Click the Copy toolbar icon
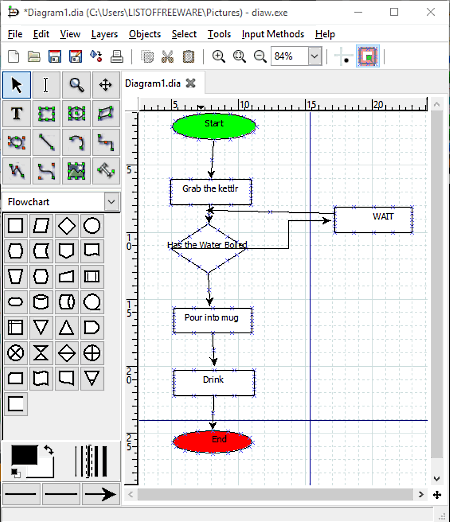Image resolution: width=450 pixels, height=522 pixels. tap(147, 56)
